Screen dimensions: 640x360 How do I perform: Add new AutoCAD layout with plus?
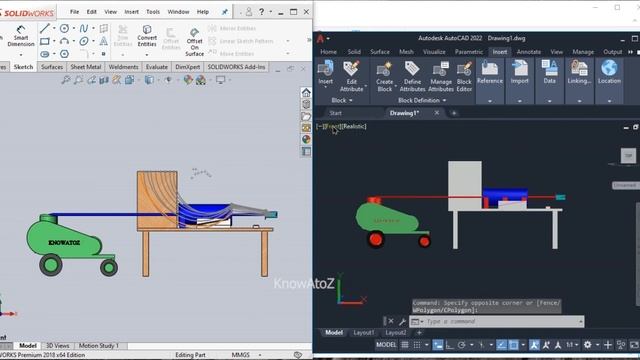[x=419, y=333]
